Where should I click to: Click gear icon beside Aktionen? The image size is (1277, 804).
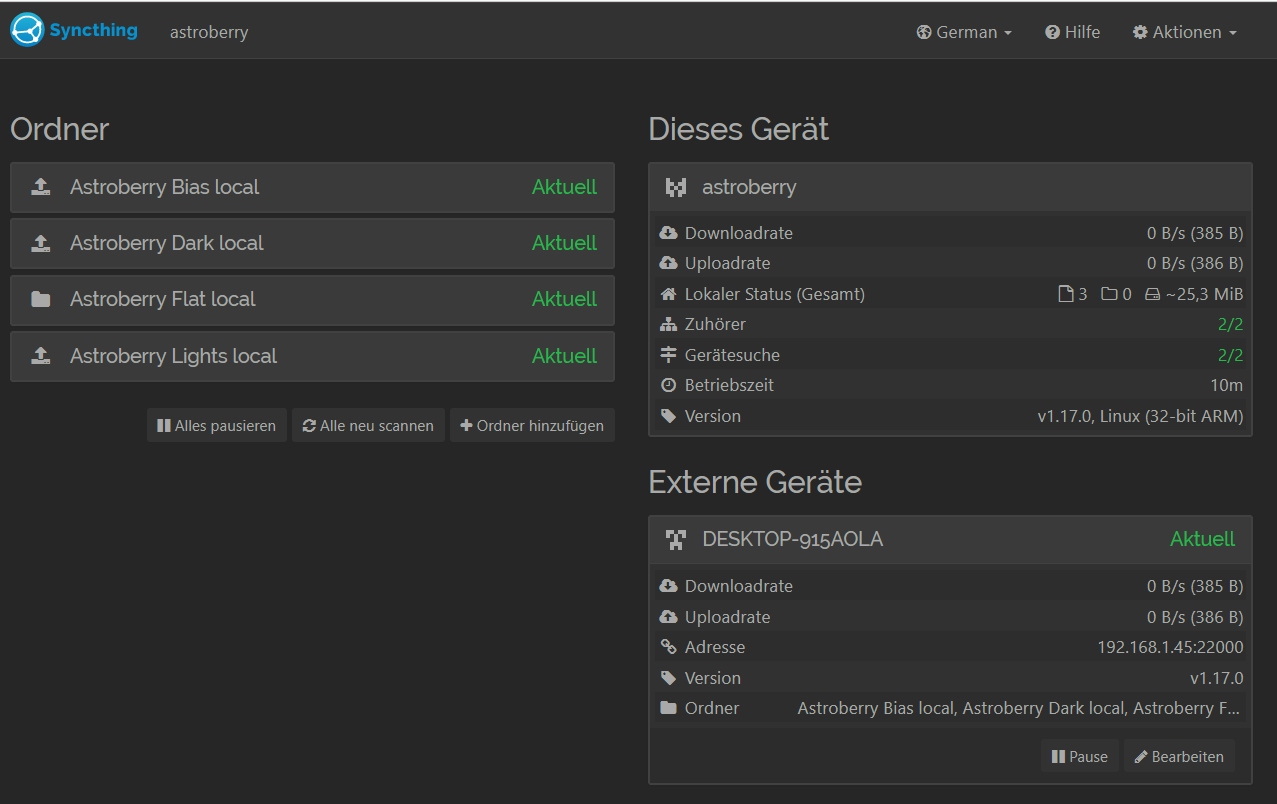click(x=1140, y=32)
